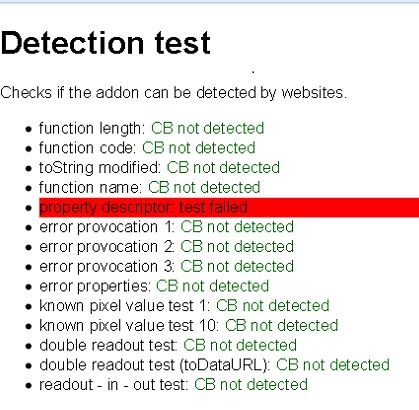The image size is (419, 410).
Task: Select the function length result line
Action: pos(152,128)
